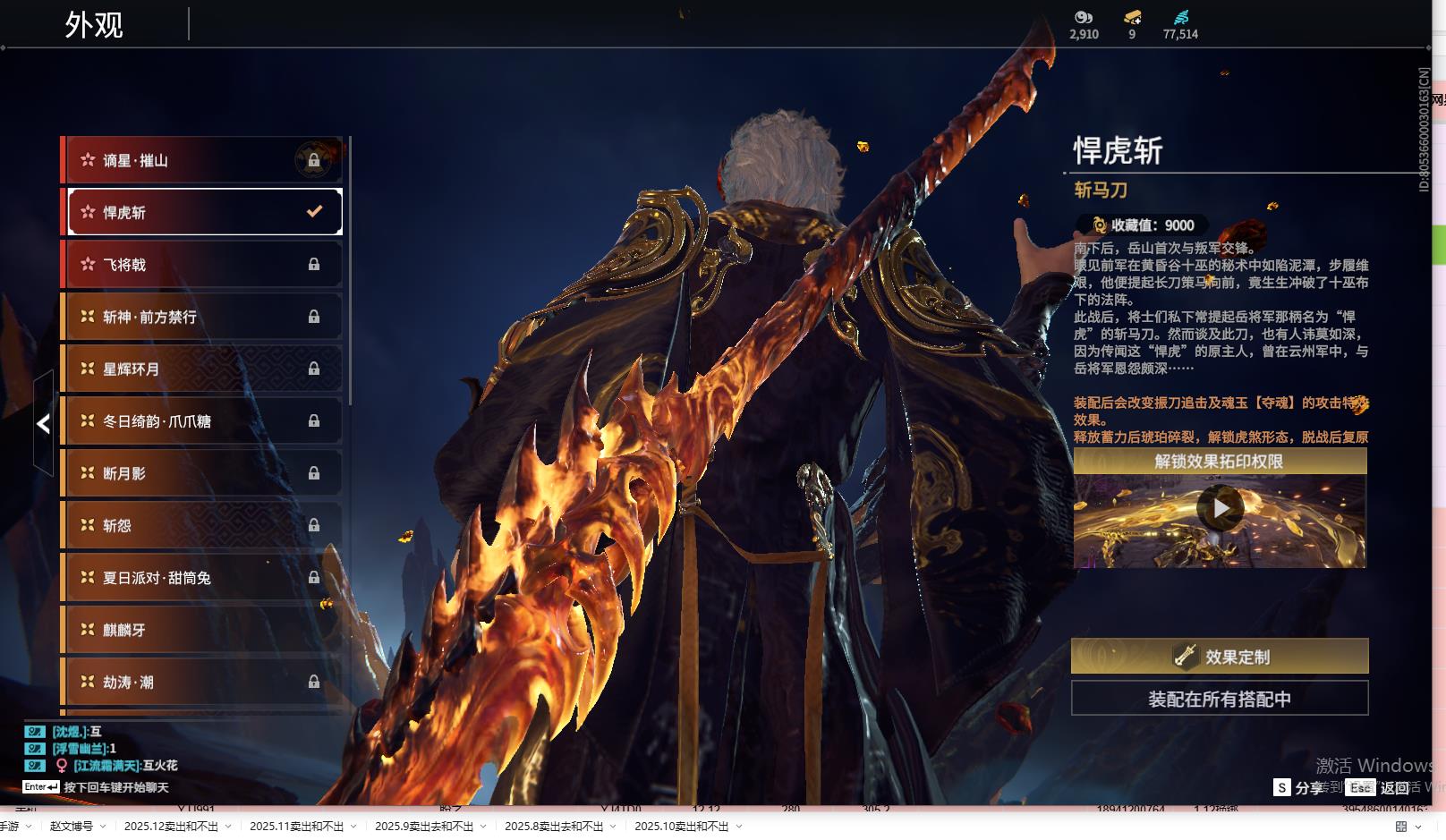The width and height of the screenshot is (1446, 840).
Task: Open dropdown arrow of 2025.12卖出和不出 tab
Action: coord(228,827)
